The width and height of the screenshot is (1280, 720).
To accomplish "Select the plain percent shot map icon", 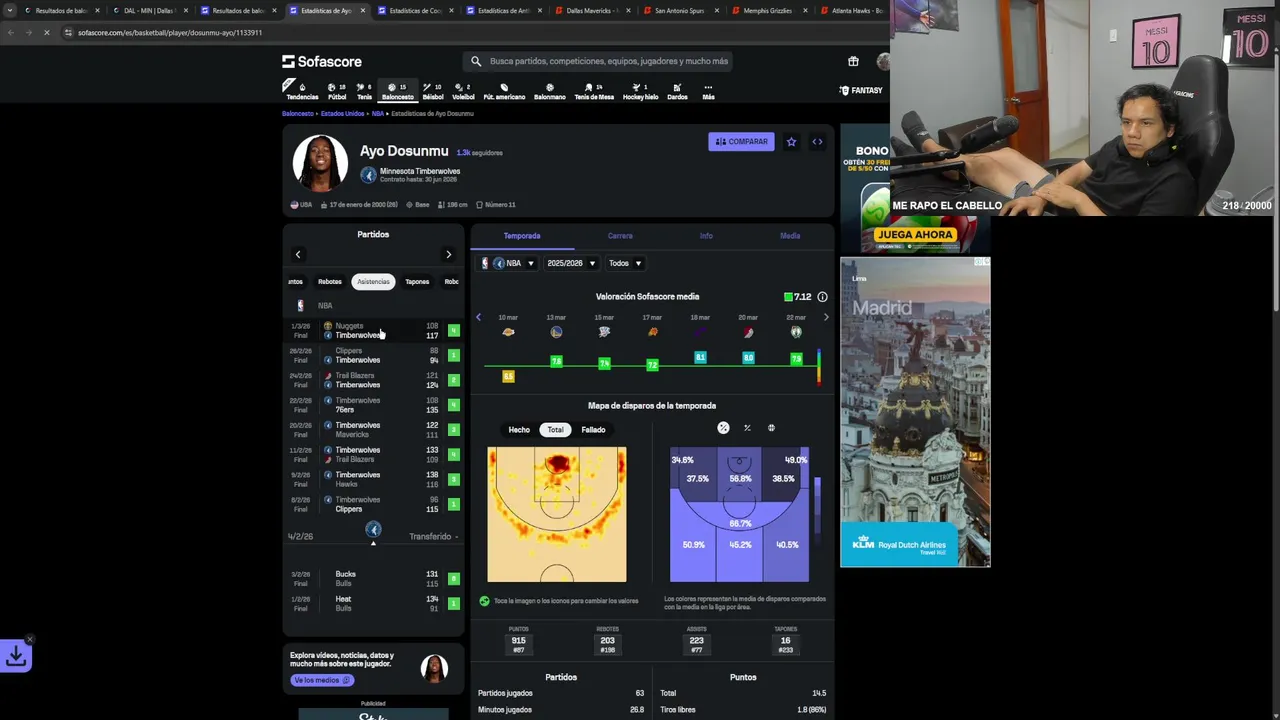I will point(747,428).
